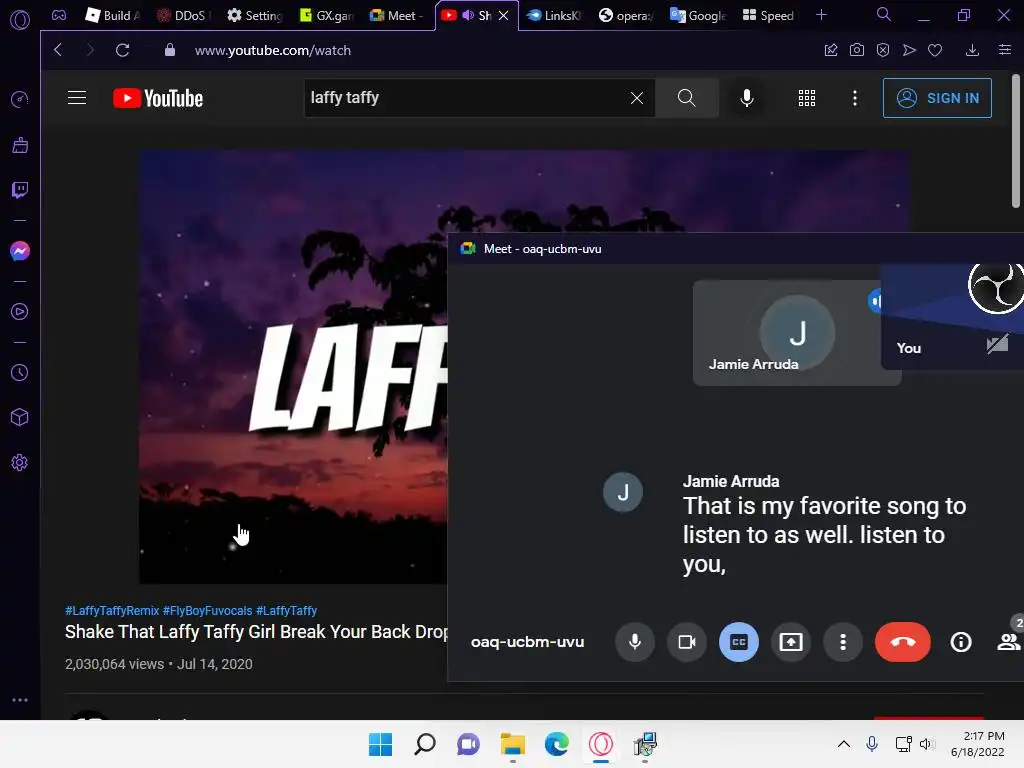Open meeting details info icon
Screen dimensions: 1024x768
coord(961,642)
